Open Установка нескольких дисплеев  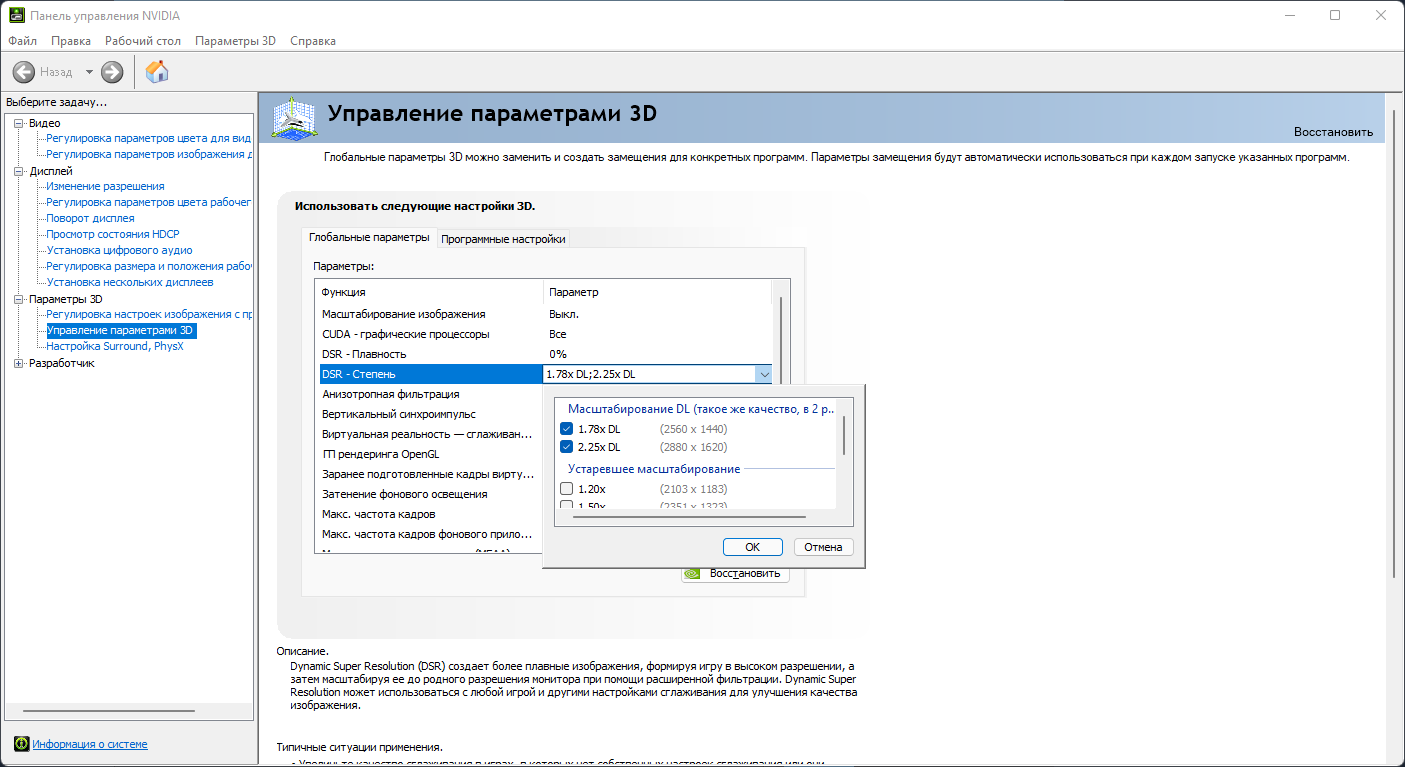130,282
